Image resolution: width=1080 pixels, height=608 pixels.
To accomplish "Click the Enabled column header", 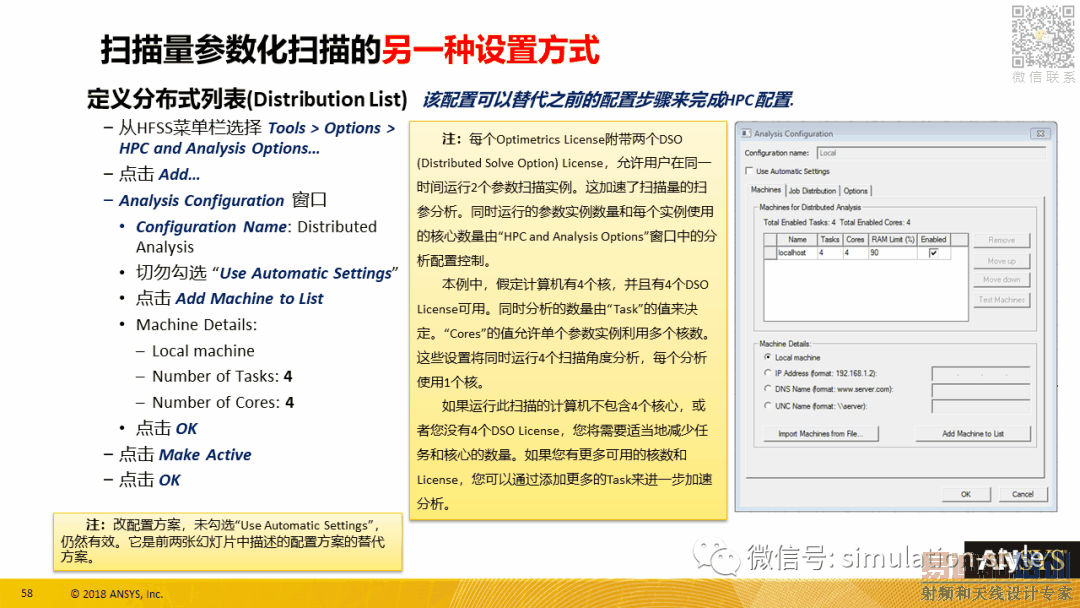I will (934, 240).
